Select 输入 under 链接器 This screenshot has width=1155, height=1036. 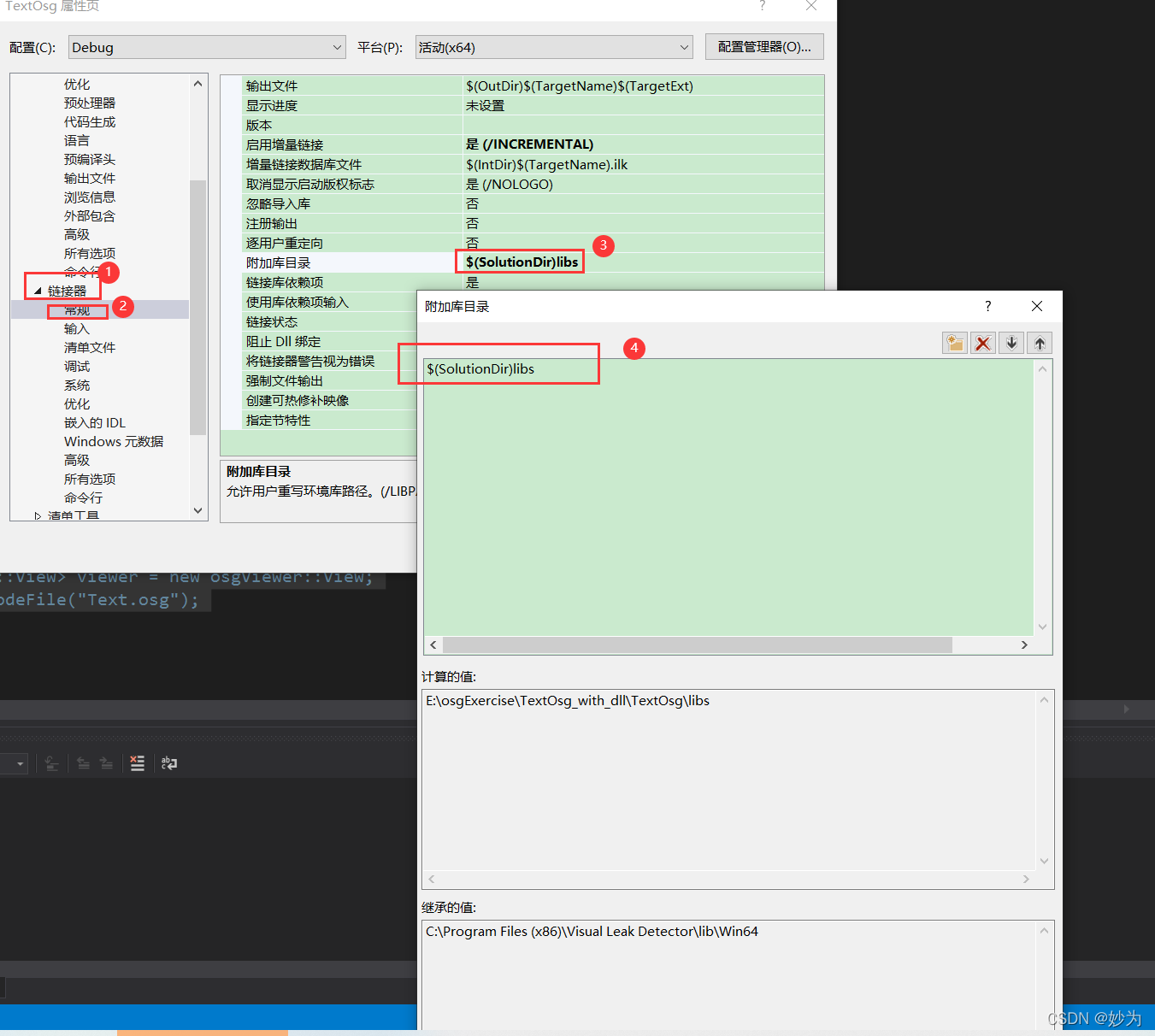tap(77, 329)
